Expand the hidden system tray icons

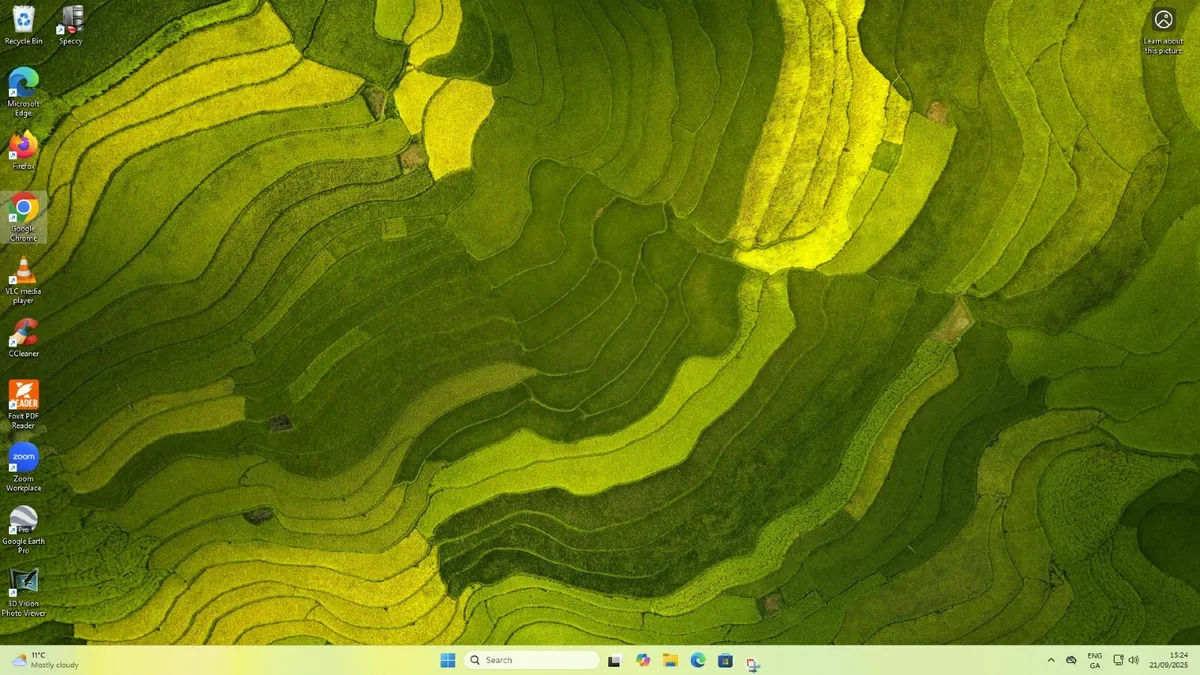click(x=1050, y=660)
